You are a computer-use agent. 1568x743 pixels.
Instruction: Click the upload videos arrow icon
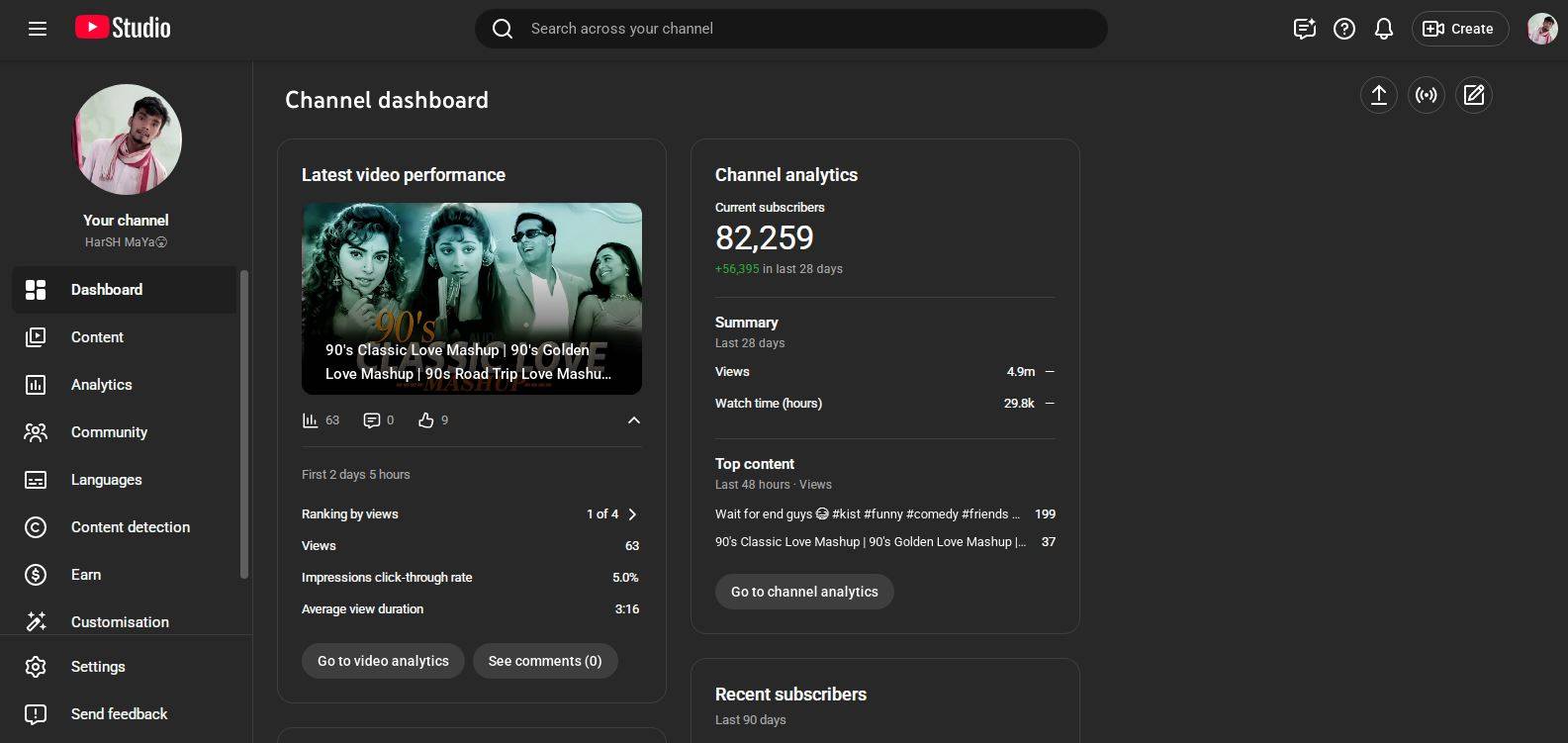pos(1378,95)
